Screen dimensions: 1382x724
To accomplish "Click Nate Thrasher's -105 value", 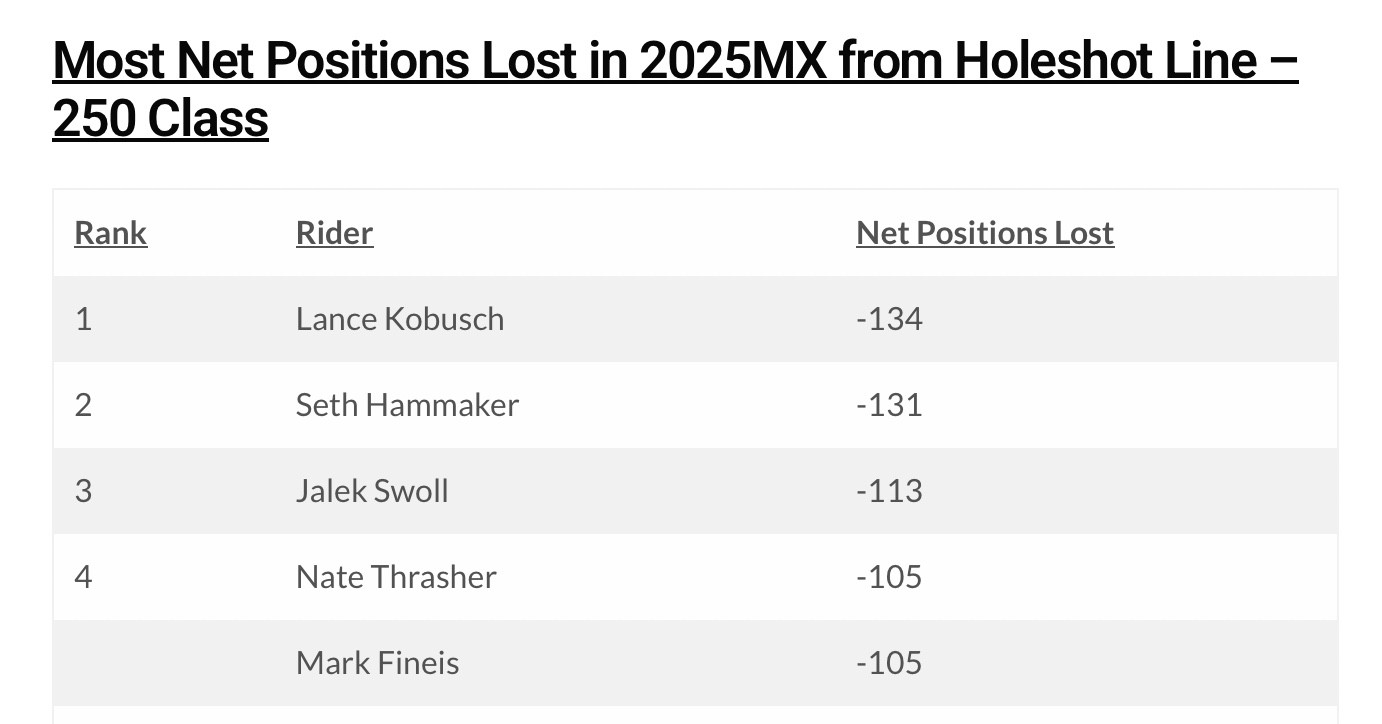I will [x=889, y=577].
